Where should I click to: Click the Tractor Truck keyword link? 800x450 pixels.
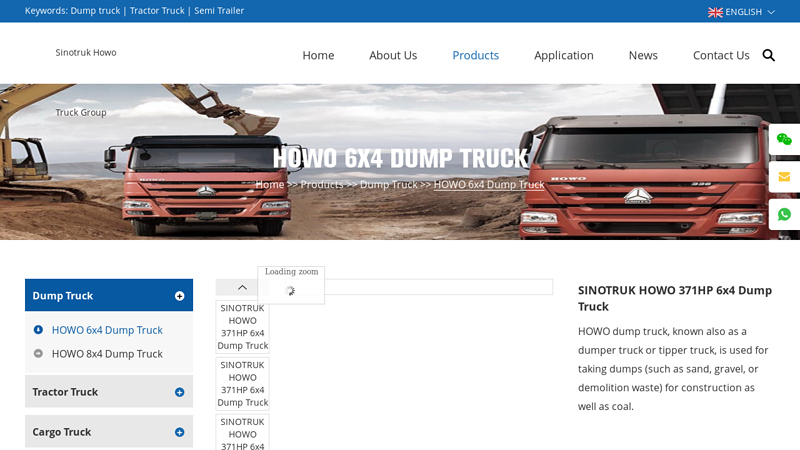point(157,11)
